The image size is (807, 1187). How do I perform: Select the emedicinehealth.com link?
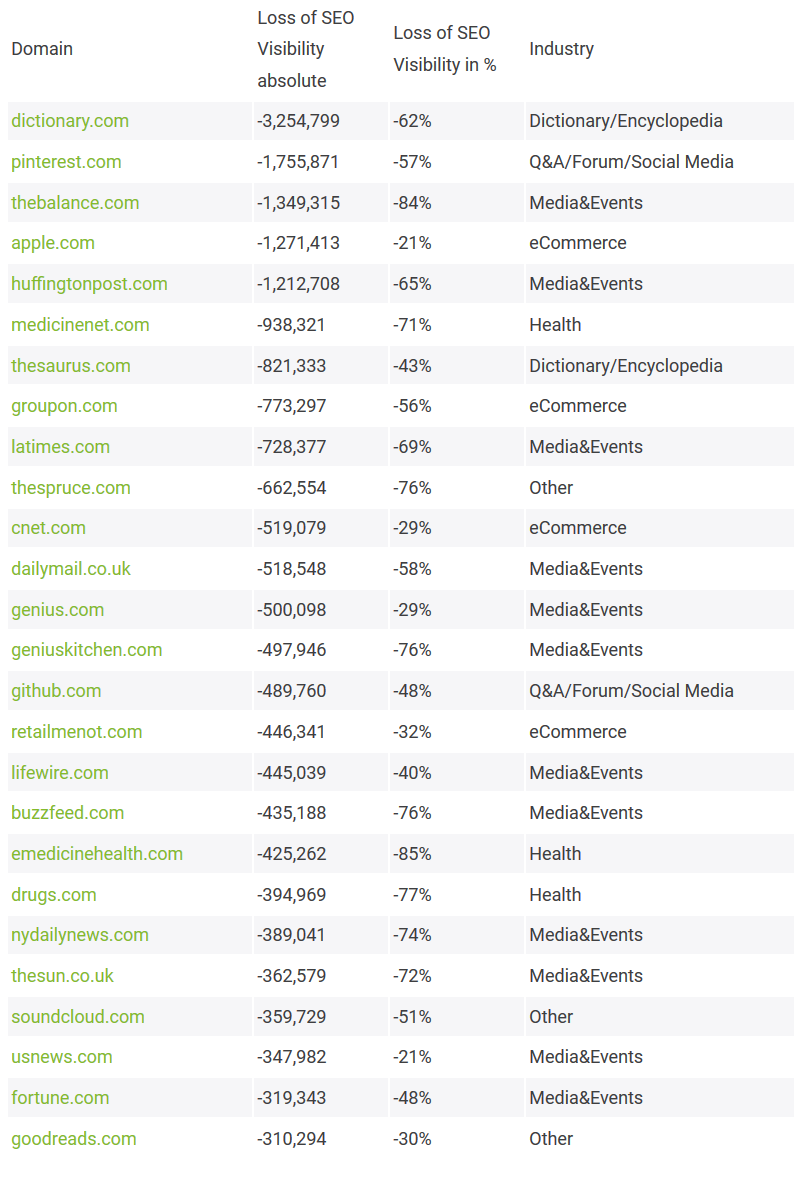(97, 854)
